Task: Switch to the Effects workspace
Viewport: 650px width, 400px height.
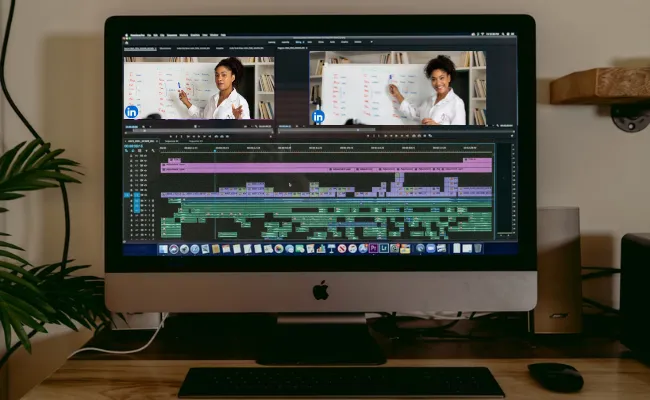Action: [x=321, y=42]
